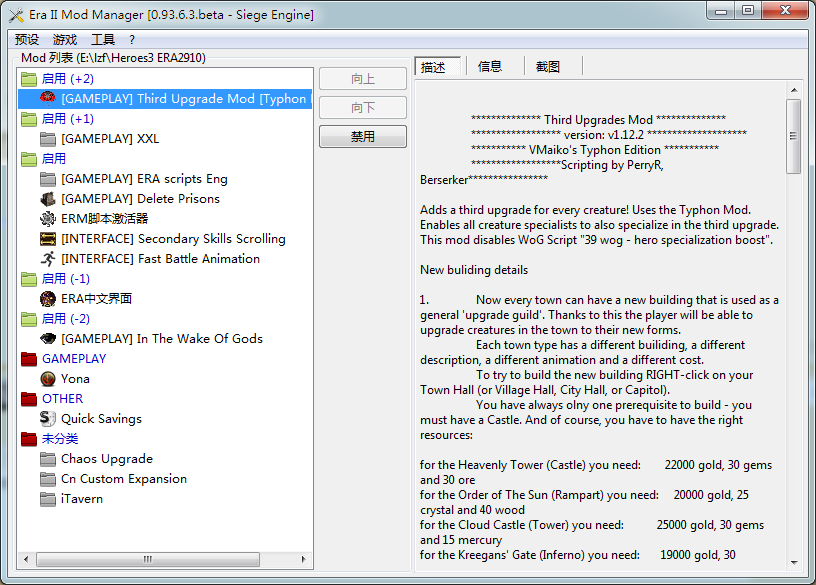Switch to the 描述 tab

click(x=438, y=67)
